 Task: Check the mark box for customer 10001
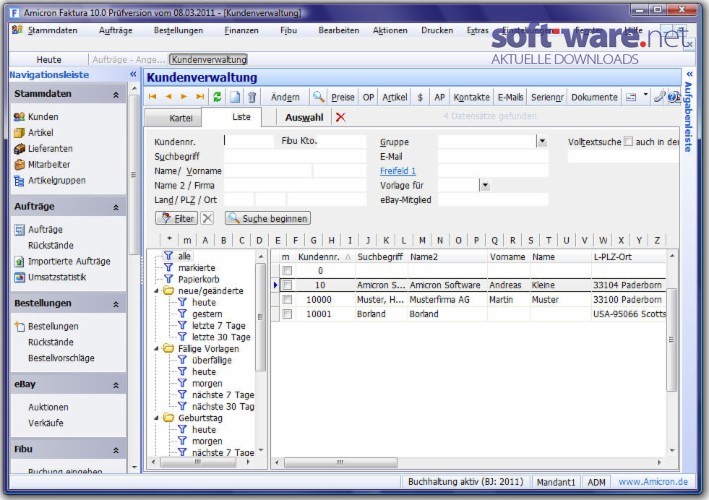pyautogui.click(x=287, y=314)
